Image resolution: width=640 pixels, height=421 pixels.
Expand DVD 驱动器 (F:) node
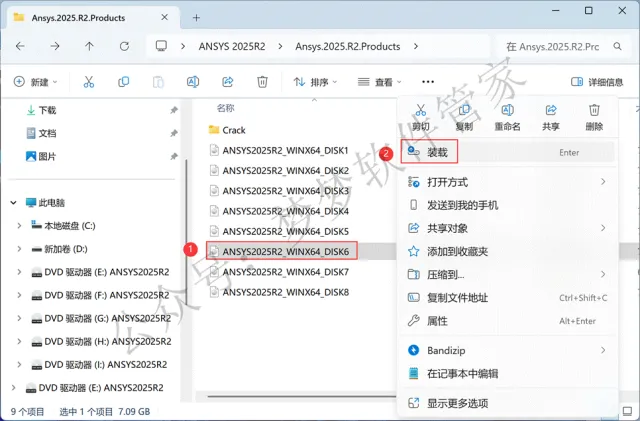point(19,295)
